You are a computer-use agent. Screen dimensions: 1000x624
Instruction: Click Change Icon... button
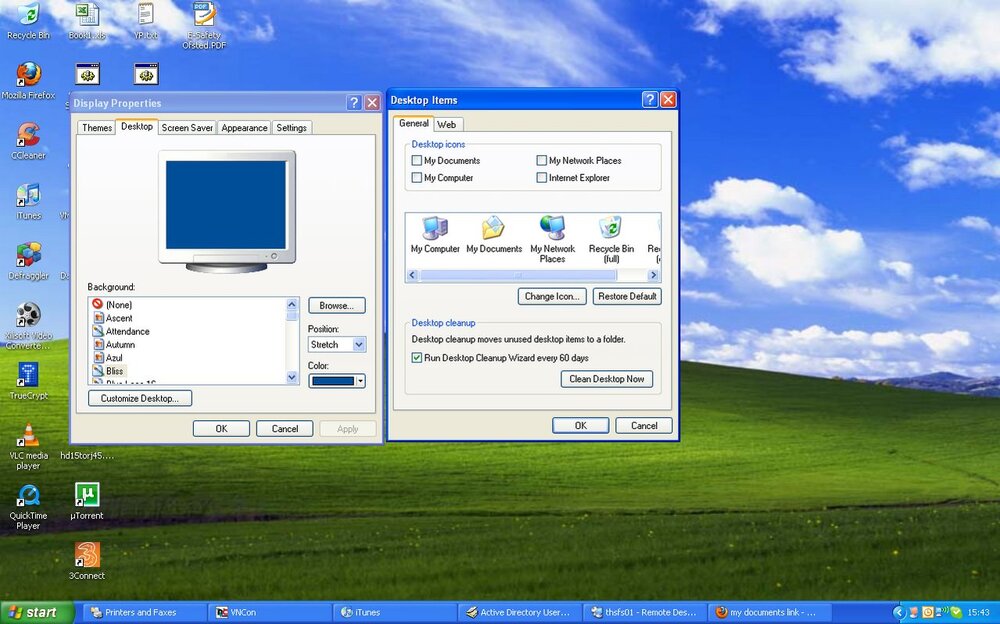552,296
